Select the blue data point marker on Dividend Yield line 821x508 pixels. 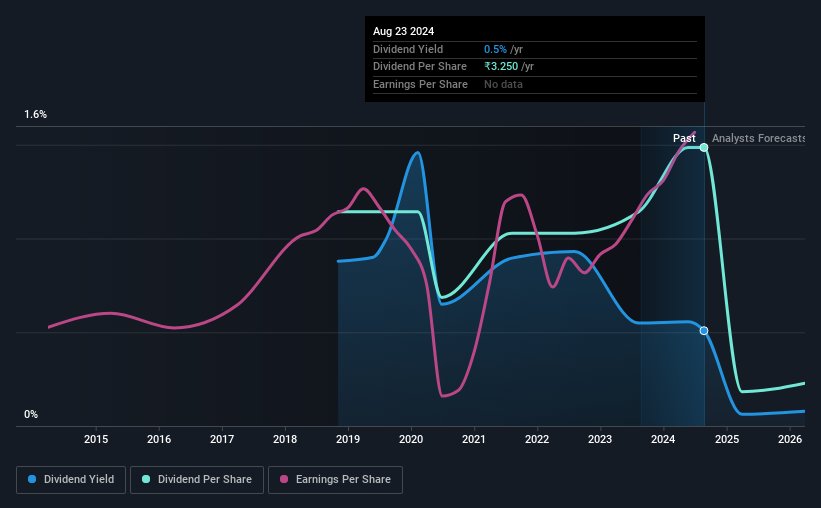pyautogui.click(x=704, y=331)
